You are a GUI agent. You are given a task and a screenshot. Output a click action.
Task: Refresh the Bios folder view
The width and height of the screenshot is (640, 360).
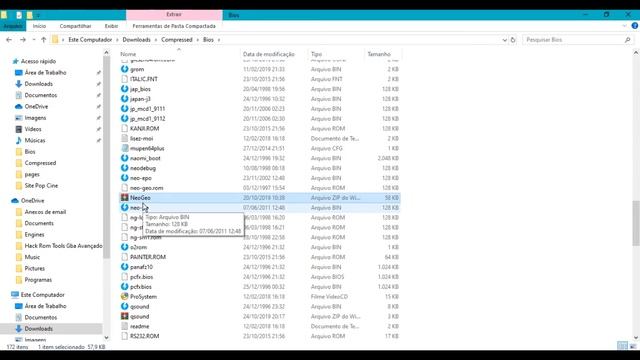click(513, 40)
